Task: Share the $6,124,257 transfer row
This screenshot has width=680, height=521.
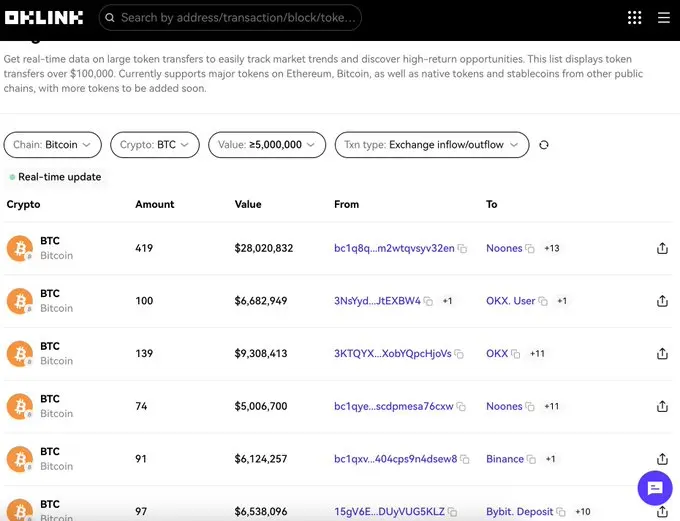Action: 662,459
